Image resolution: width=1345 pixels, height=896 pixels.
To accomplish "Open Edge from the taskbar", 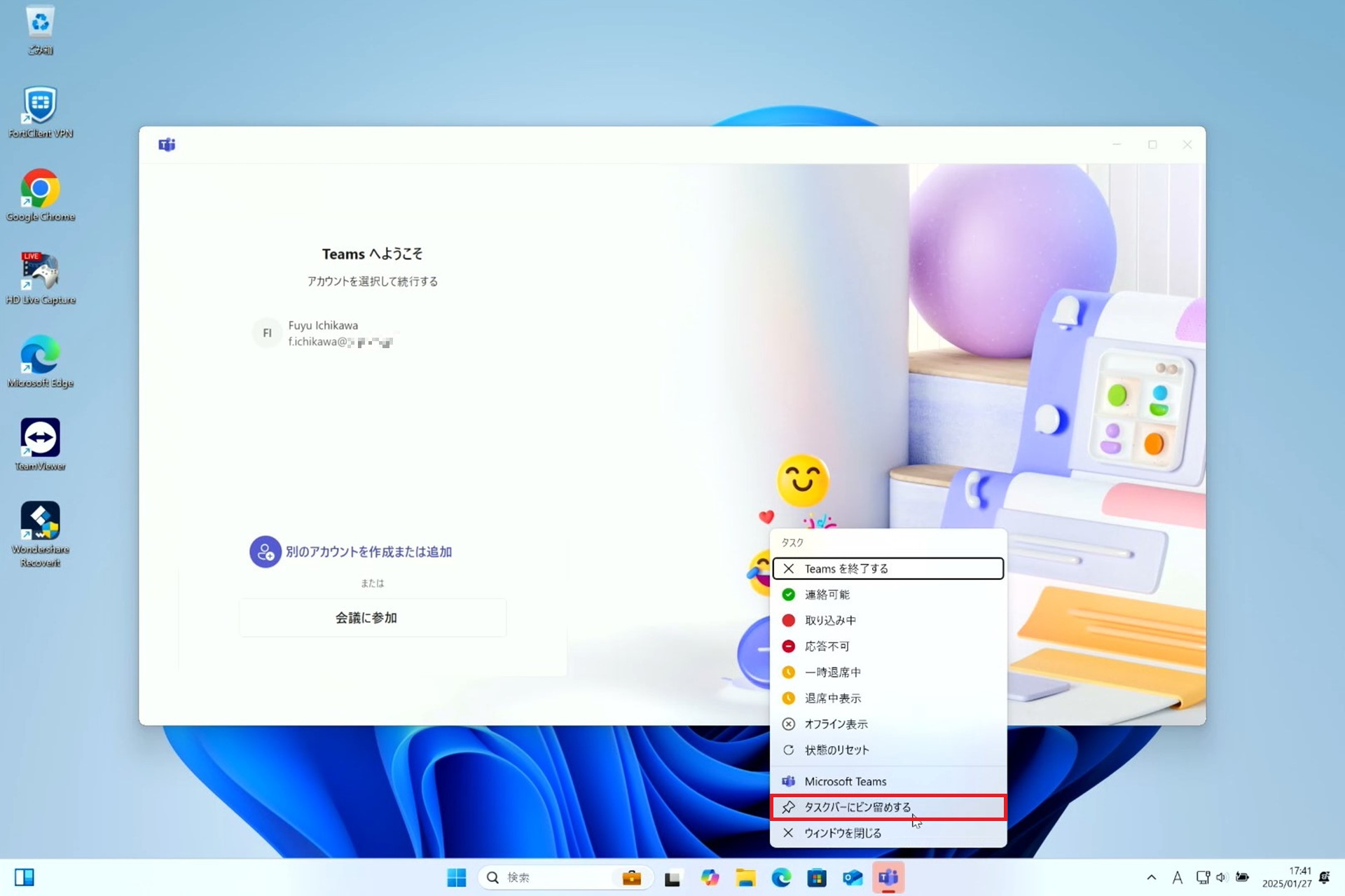I will click(781, 877).
